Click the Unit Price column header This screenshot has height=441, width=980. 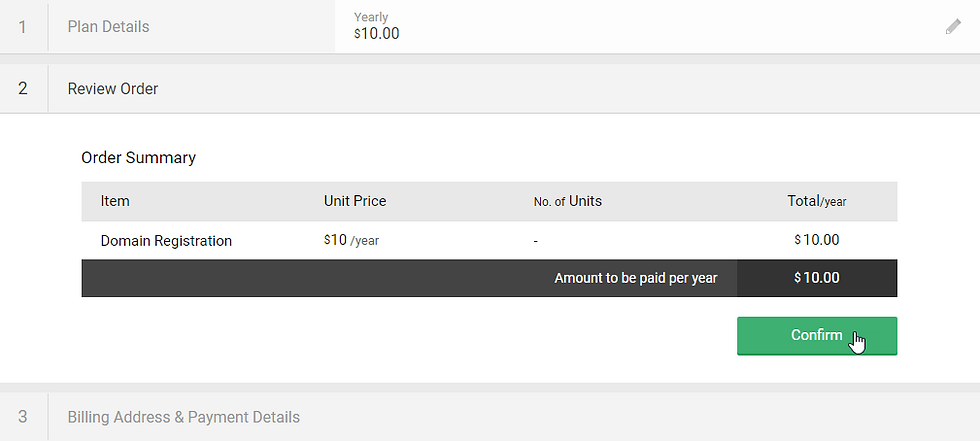click(x=355, y=201)
